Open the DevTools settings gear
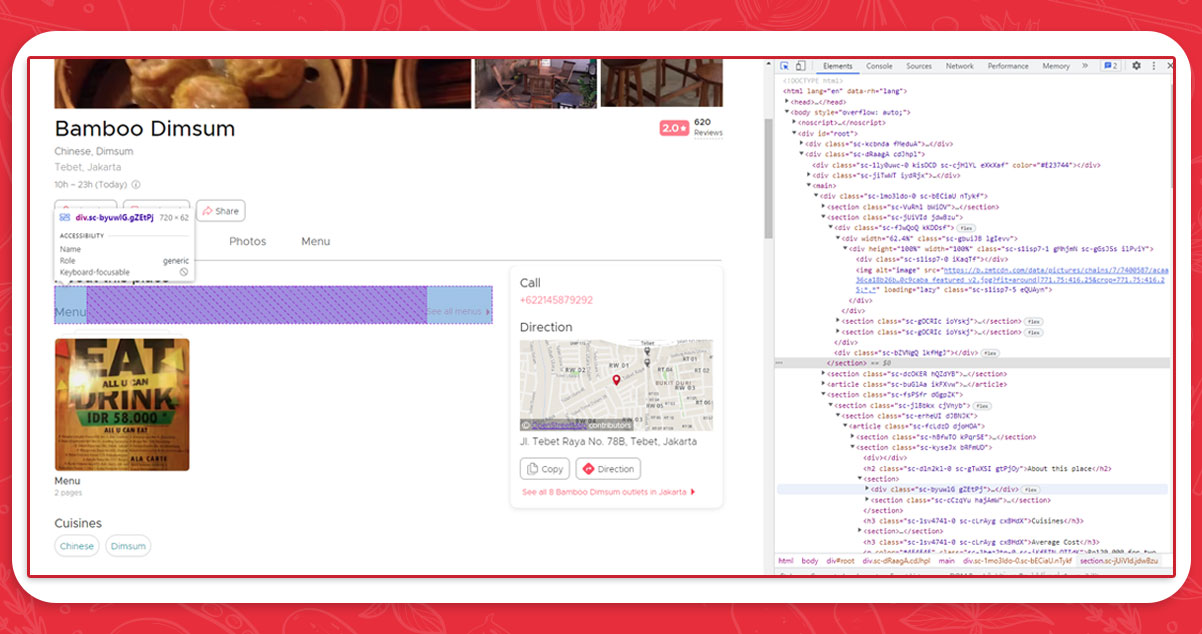This screenshot has width=1202, height=634. point(1136,66)
